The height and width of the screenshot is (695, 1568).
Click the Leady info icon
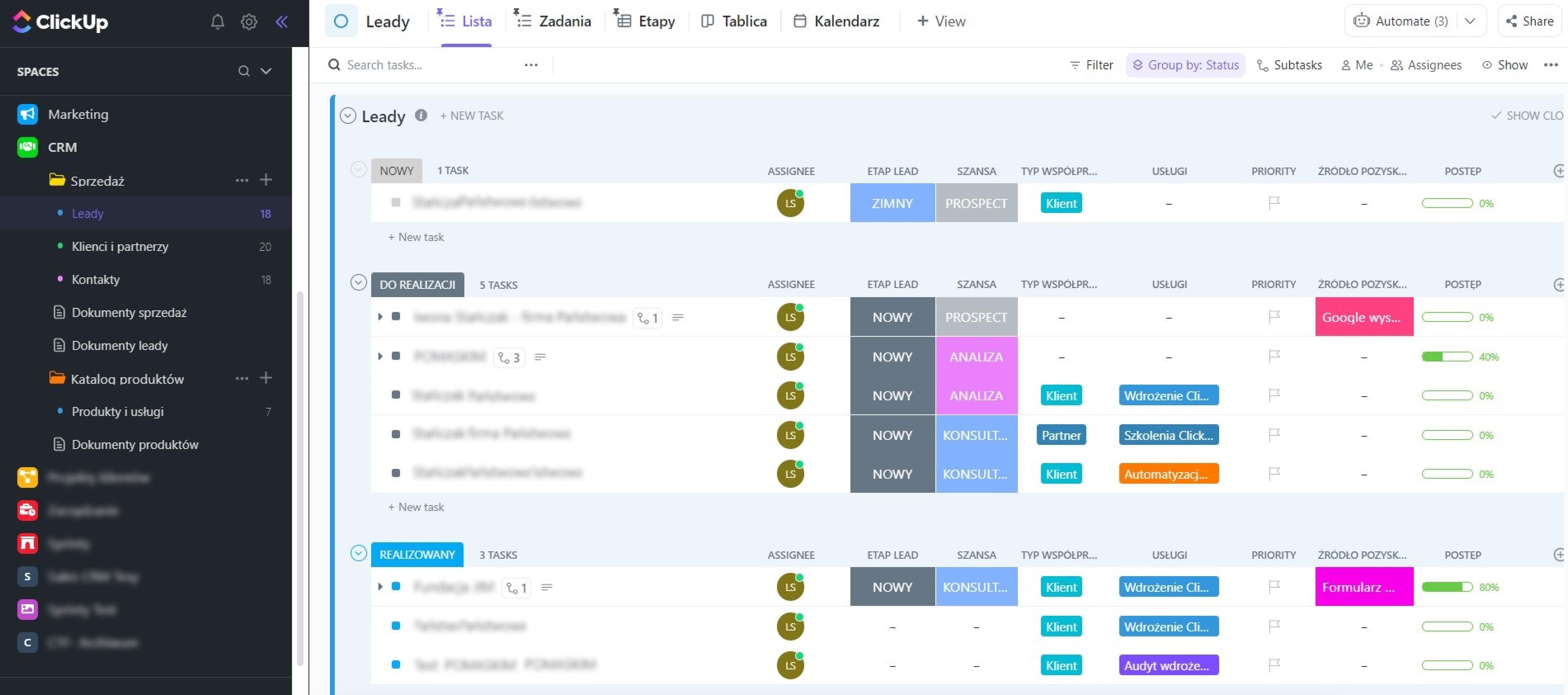pos(421,115)
